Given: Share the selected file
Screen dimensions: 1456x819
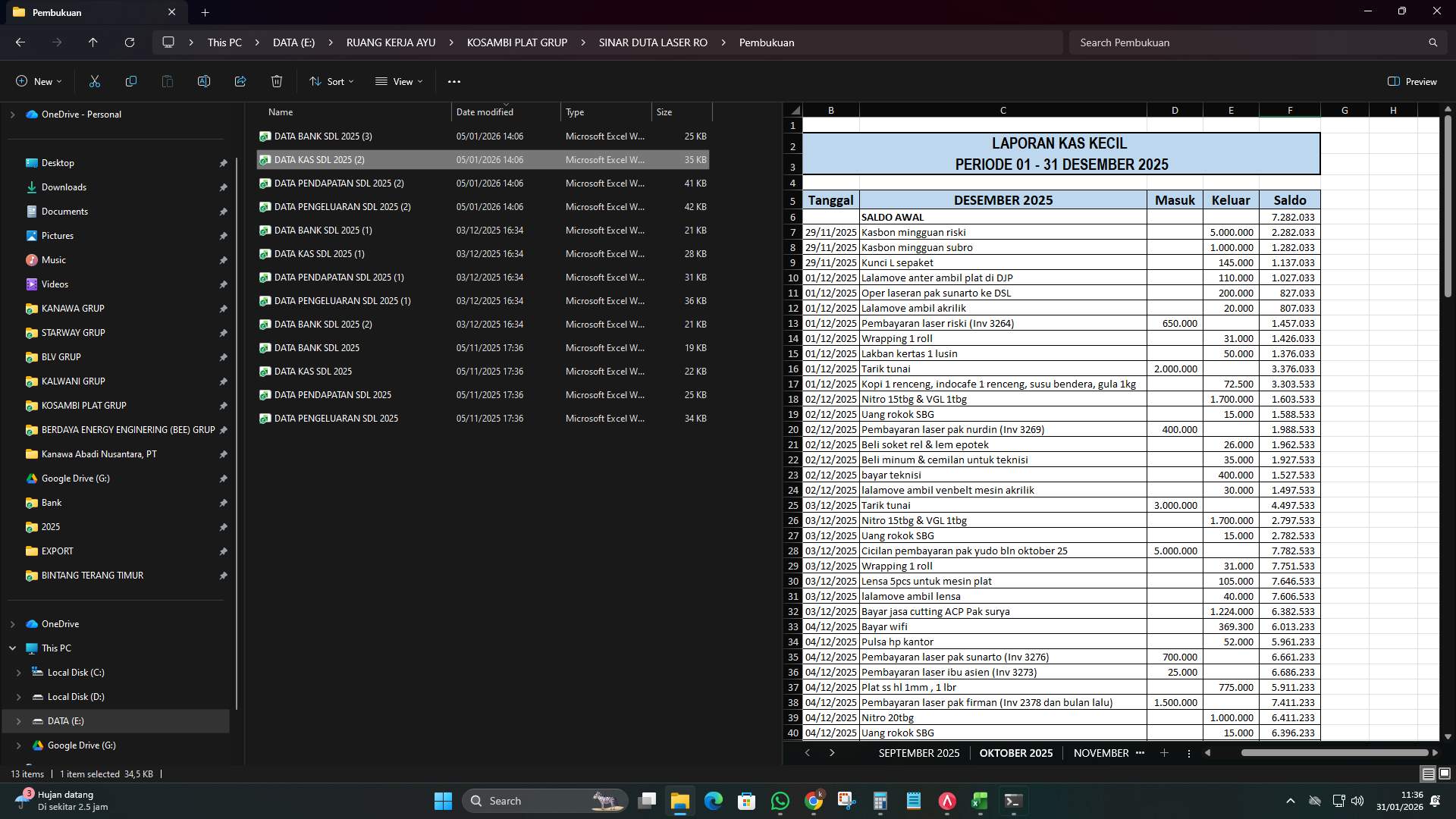Looking at the screenshot, I should tap(240, 81).
